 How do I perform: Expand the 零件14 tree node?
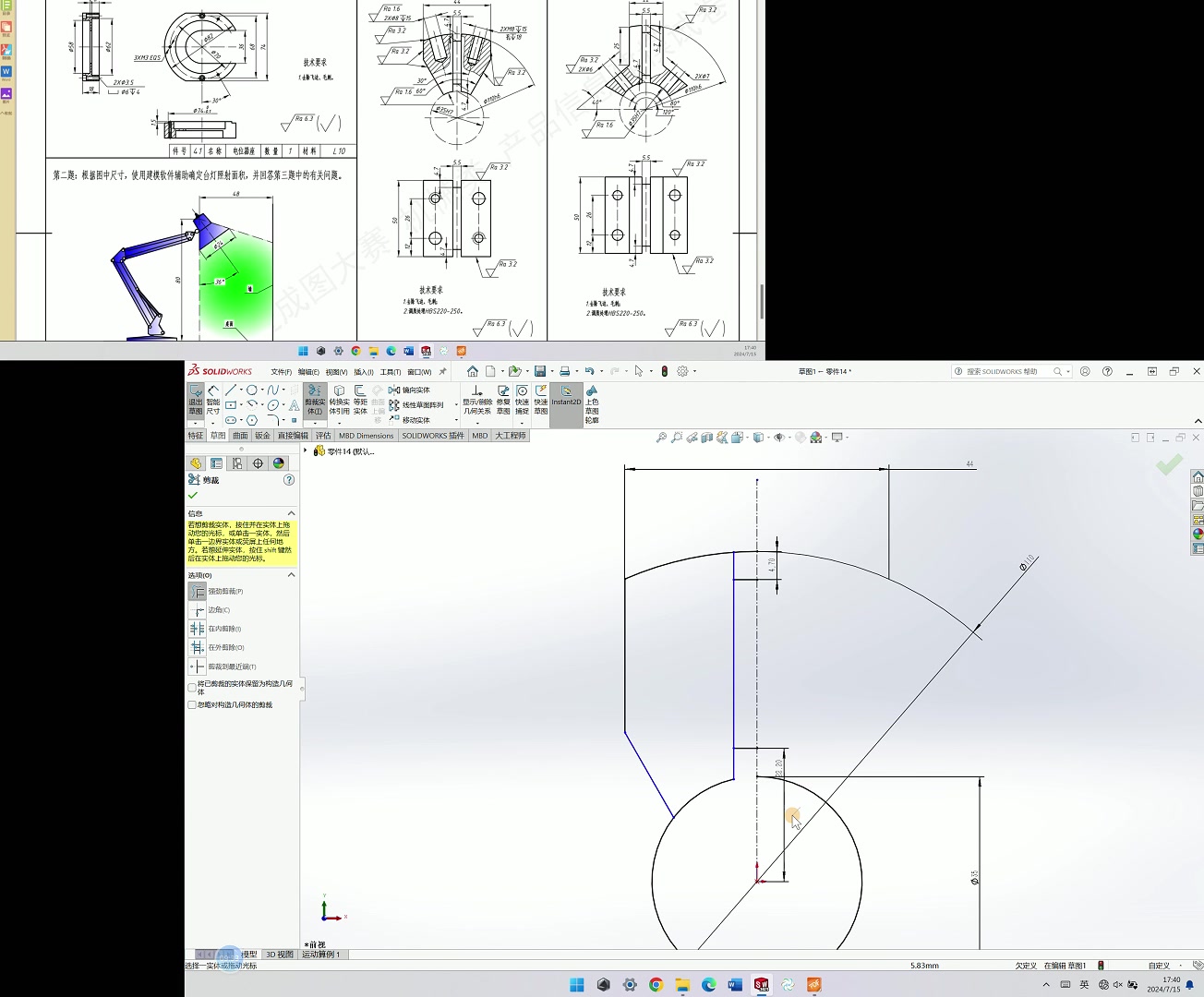pyautogui.click(x=306, y=450)
